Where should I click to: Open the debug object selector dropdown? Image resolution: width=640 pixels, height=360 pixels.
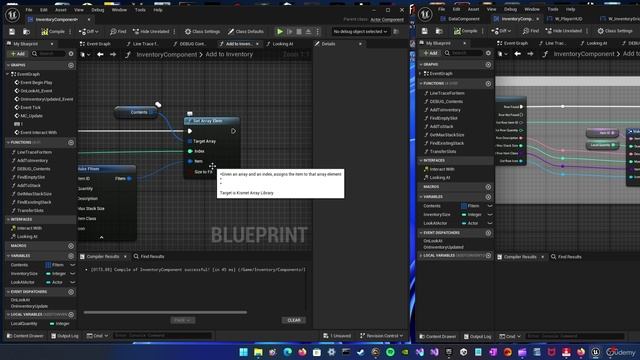pos(360,31)
